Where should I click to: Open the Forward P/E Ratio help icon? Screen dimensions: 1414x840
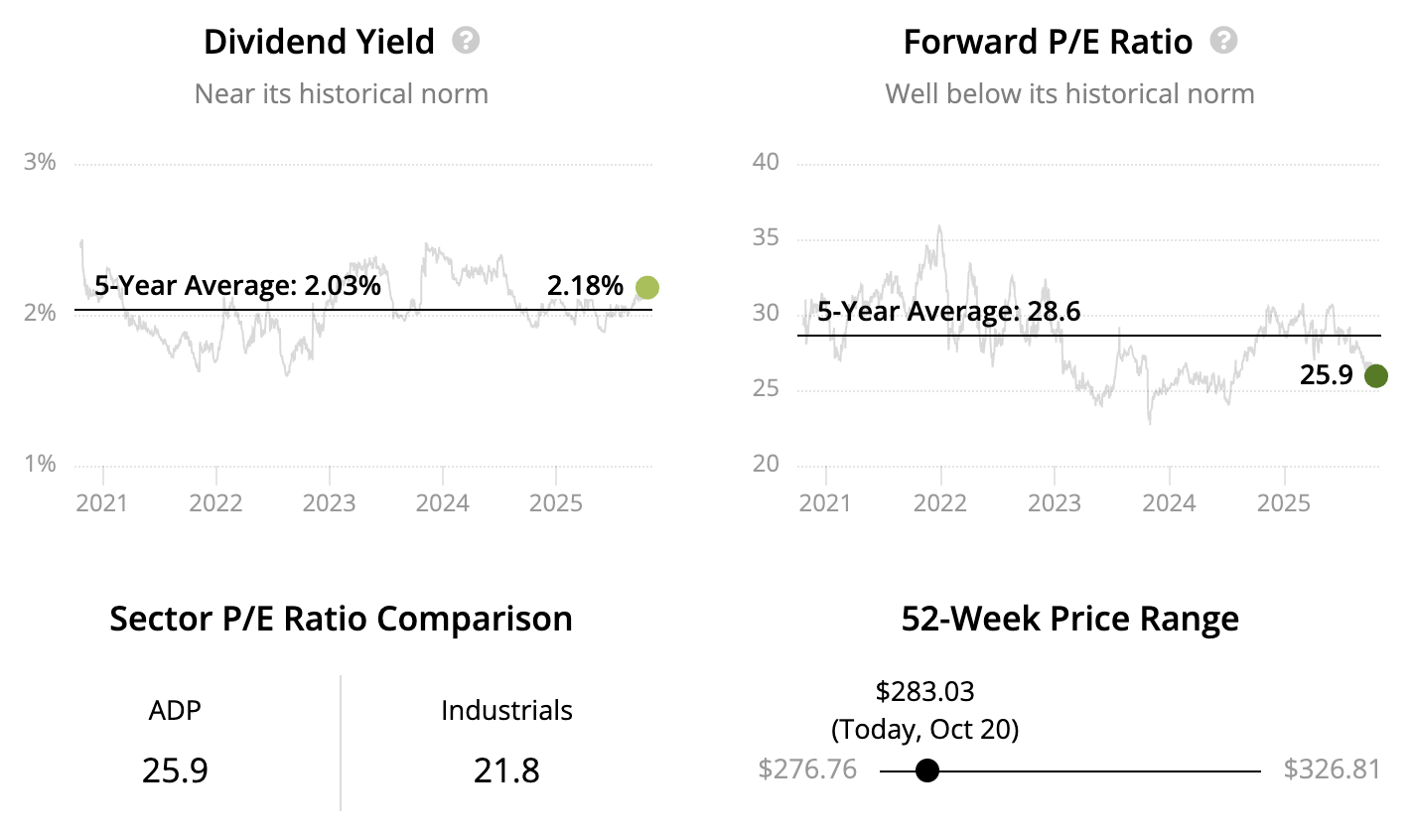pyautogui.click(x=1224, y=41)
